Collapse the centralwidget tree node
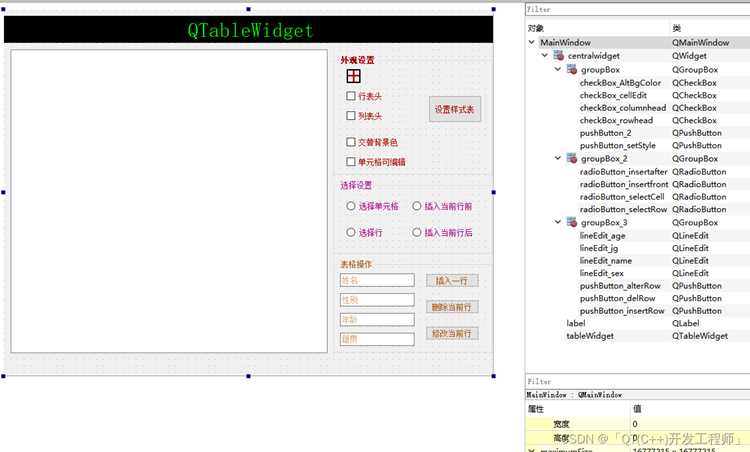Image resolution: width=750 pixels, height=452 pixels. click(x=545, y=55)
